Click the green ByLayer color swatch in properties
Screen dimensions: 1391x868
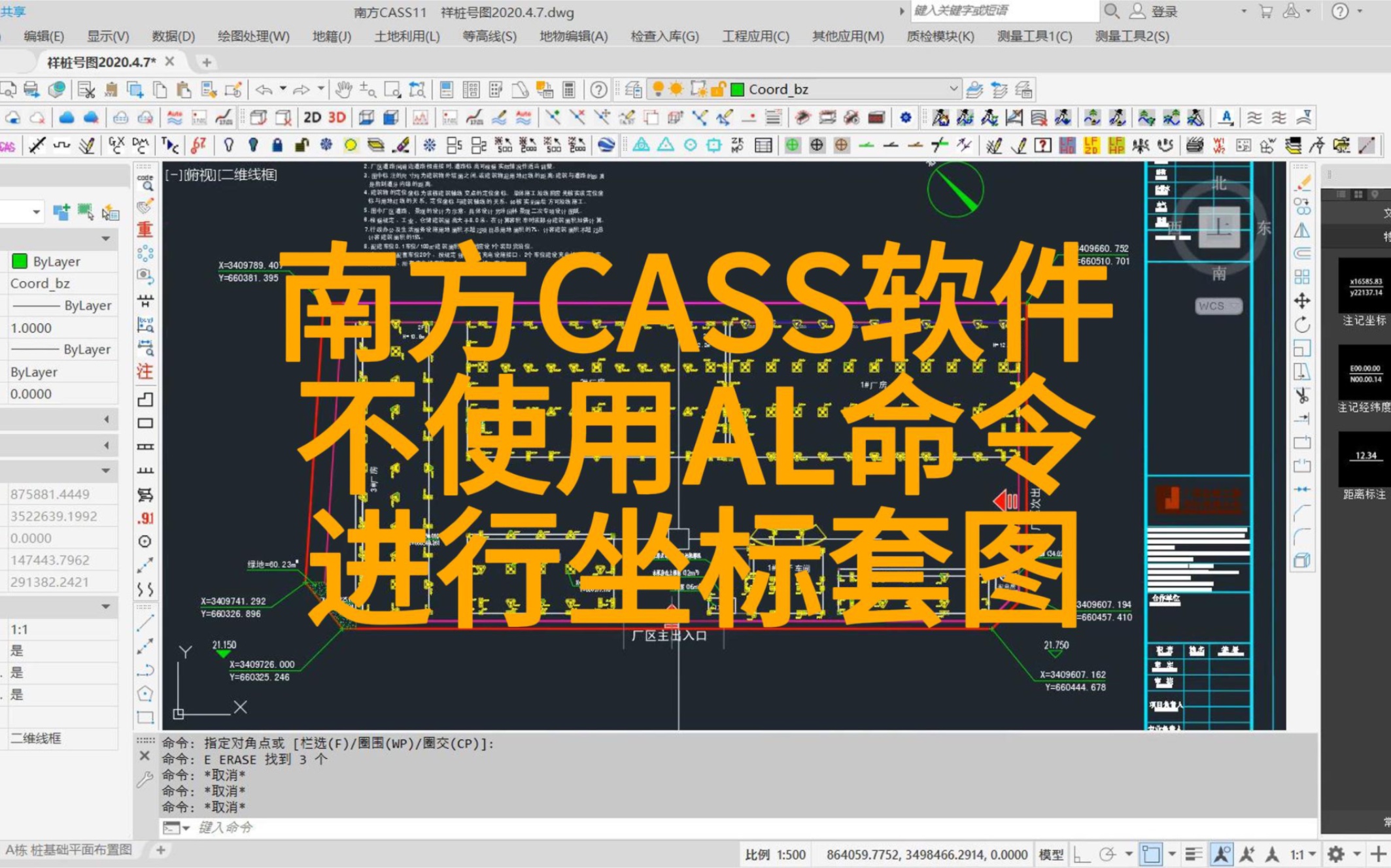pyautogui.click(x=20, y=261)
